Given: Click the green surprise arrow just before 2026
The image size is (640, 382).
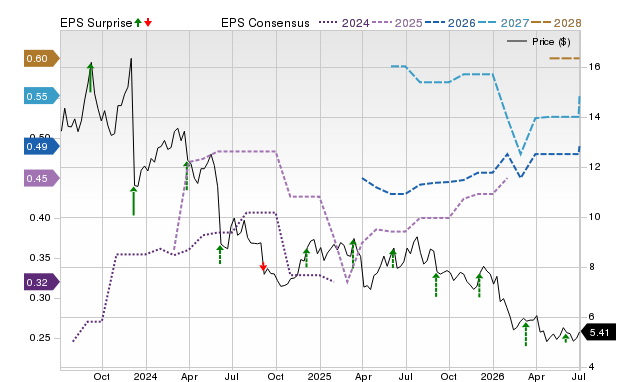Looking at the screenshot, I should click(x=479, y=285).
